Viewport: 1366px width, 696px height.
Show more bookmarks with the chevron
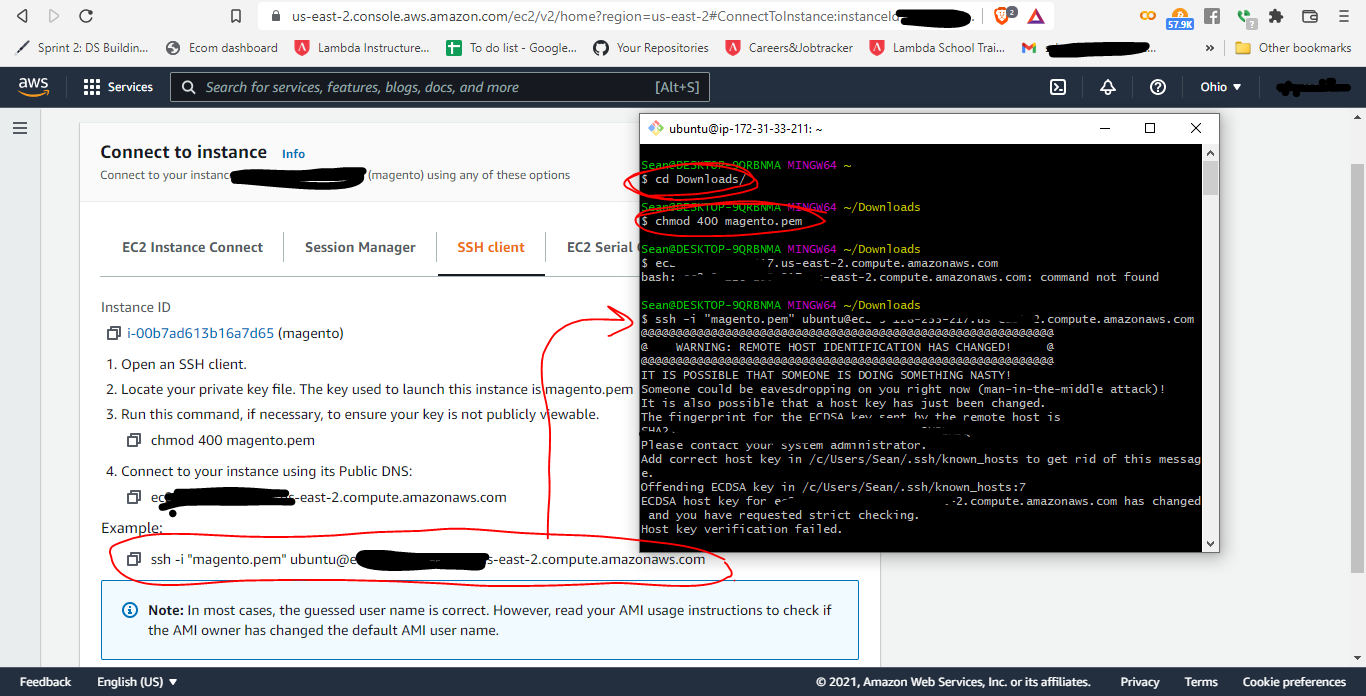click(x=1210, y=47)
